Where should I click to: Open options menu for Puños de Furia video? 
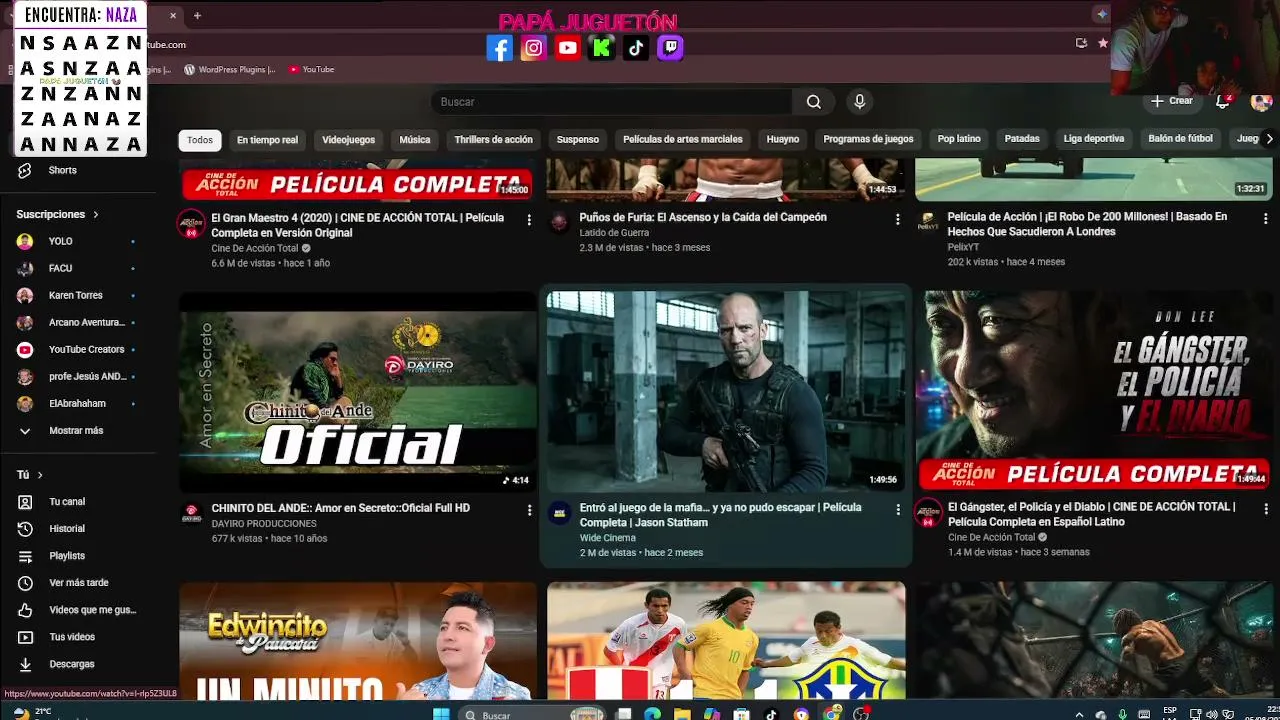pyautogui.click(x=897, y=220)
